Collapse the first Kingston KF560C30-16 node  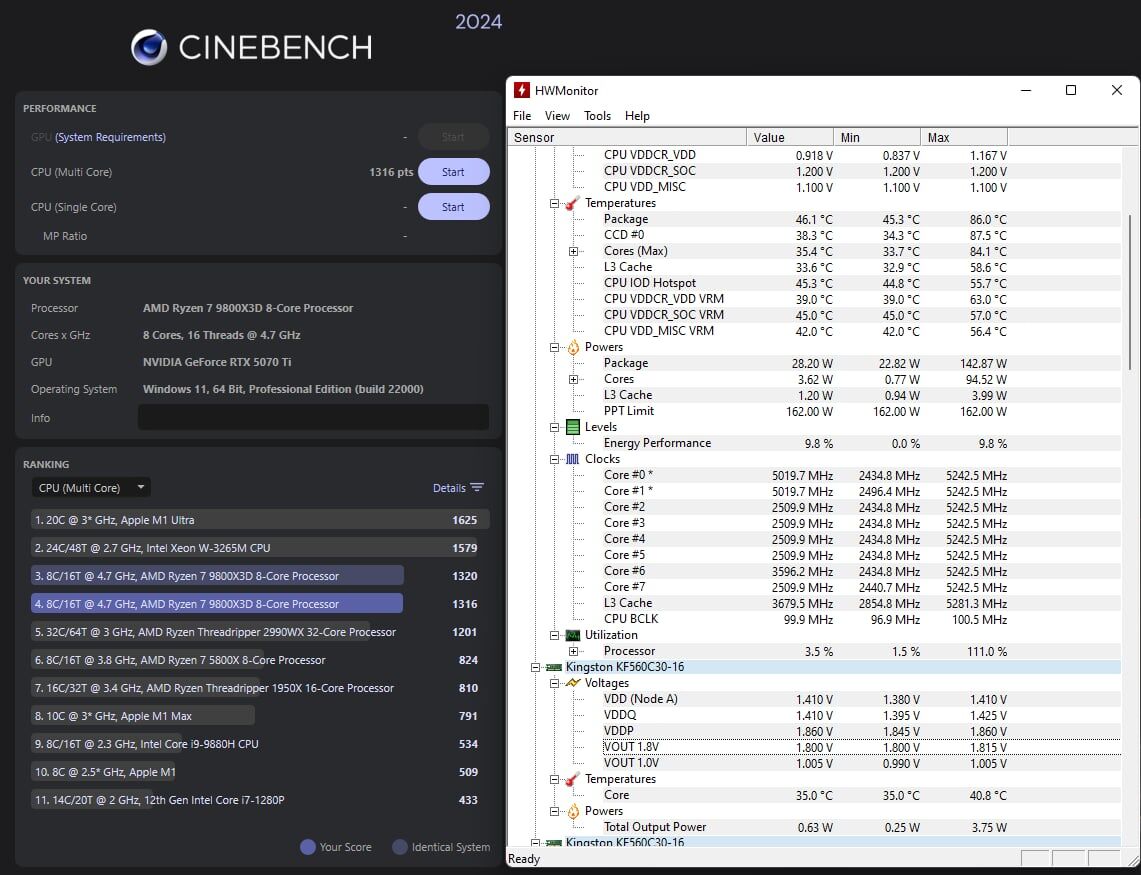[x=536, y=668]
